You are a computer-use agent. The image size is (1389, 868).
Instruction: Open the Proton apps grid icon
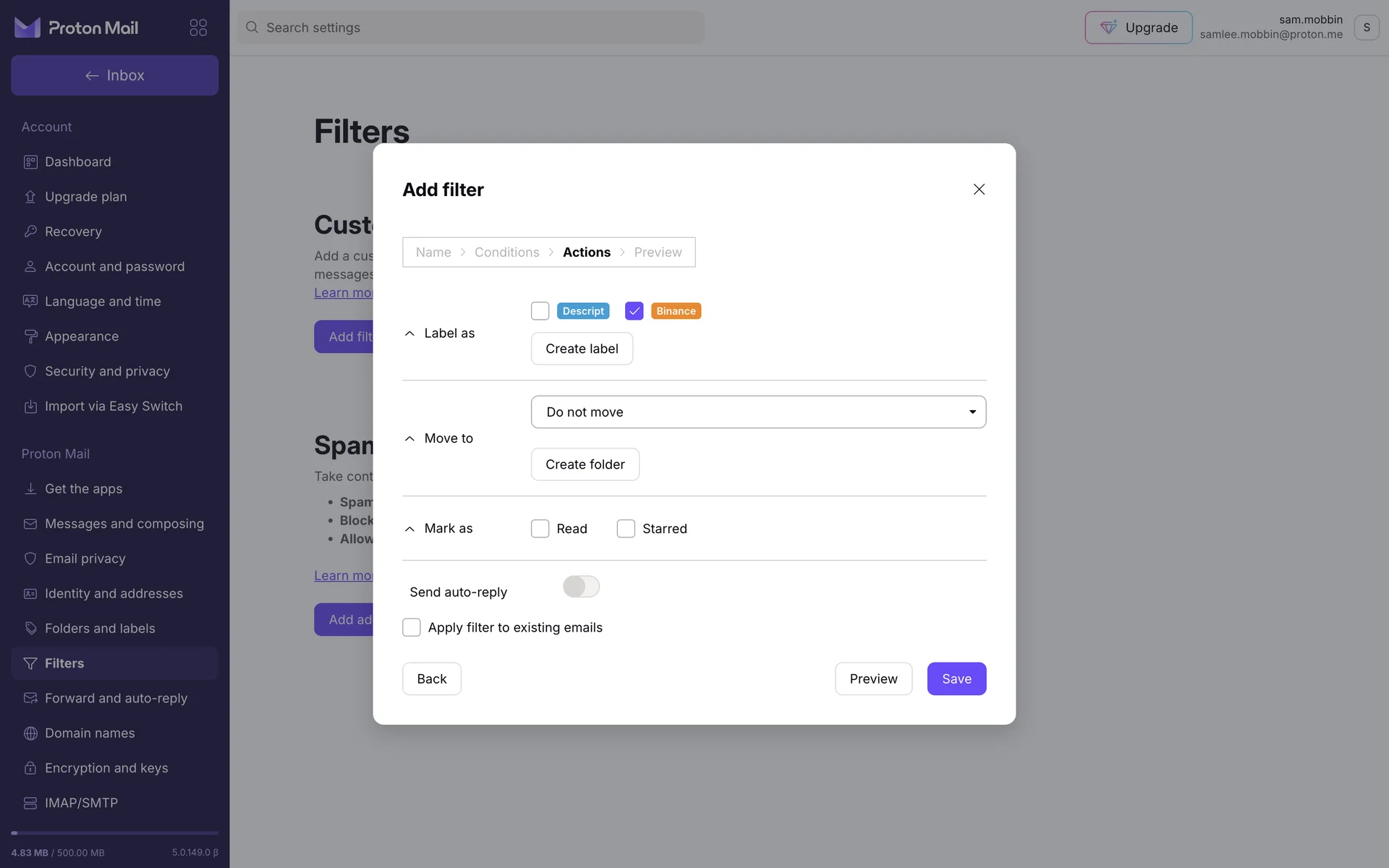point(198,27)
